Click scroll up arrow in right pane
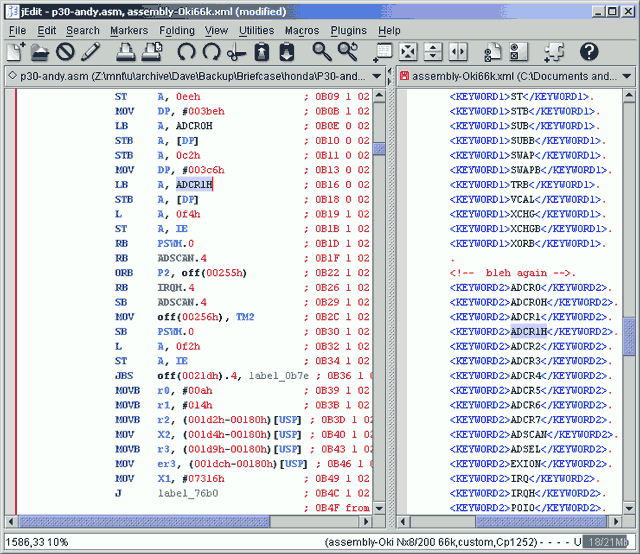 click(629, 96)
